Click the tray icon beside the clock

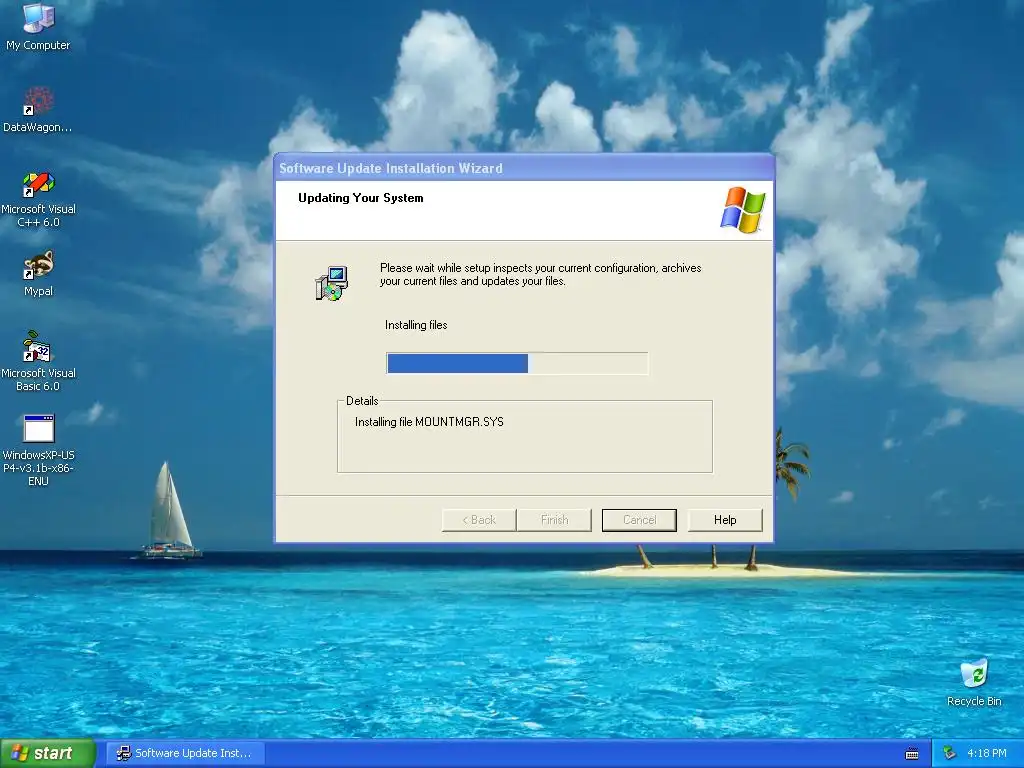click(x=950, y=753)
